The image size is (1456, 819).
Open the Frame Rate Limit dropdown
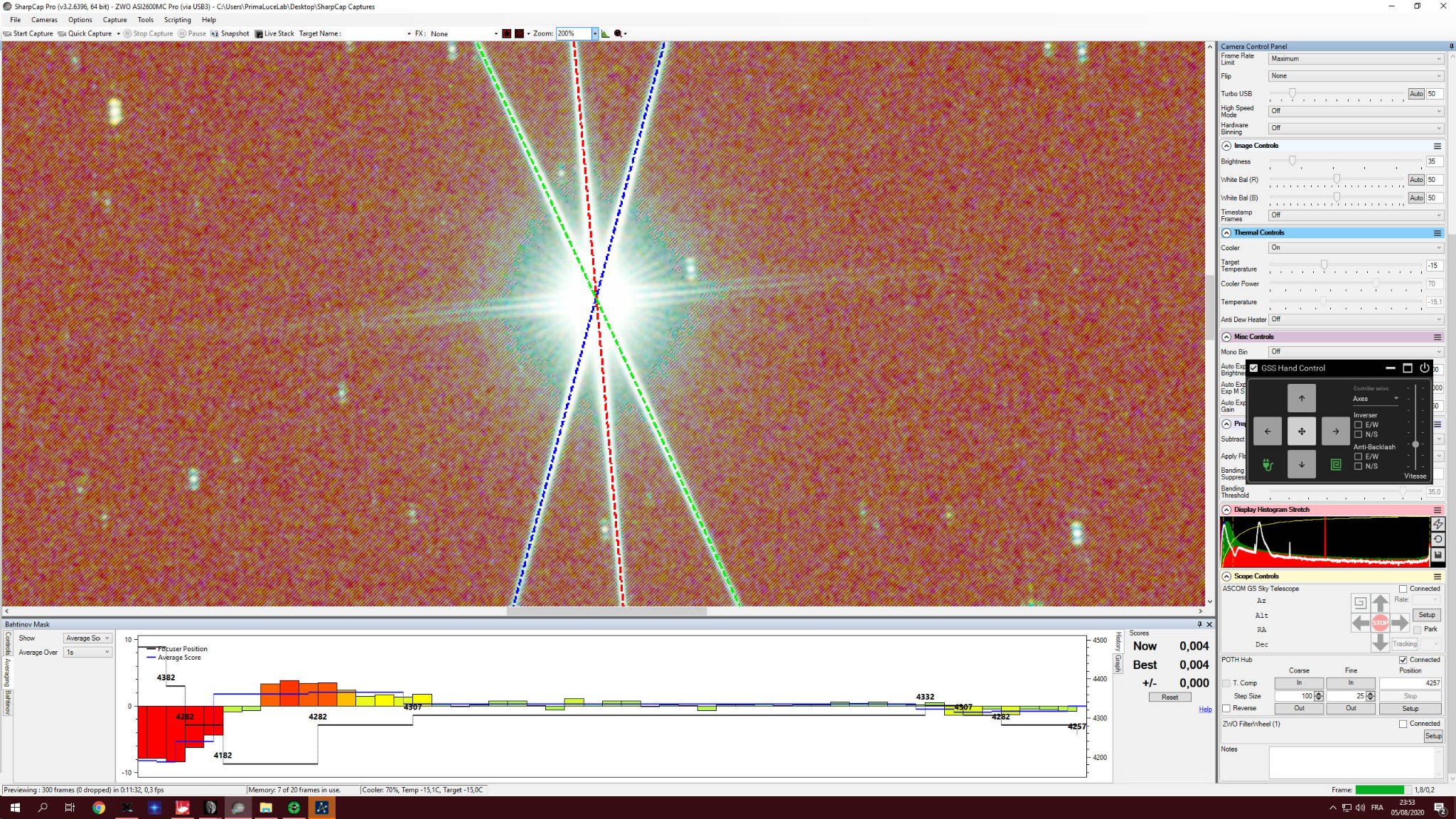tap(1356, 59)
